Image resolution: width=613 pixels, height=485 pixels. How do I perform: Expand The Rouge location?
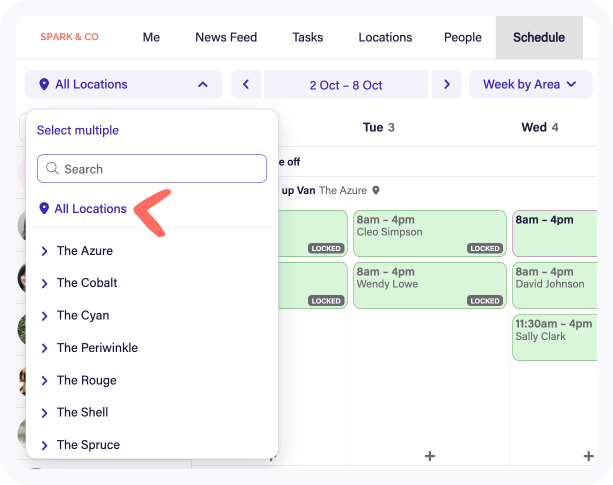click(x=45, y=380)
